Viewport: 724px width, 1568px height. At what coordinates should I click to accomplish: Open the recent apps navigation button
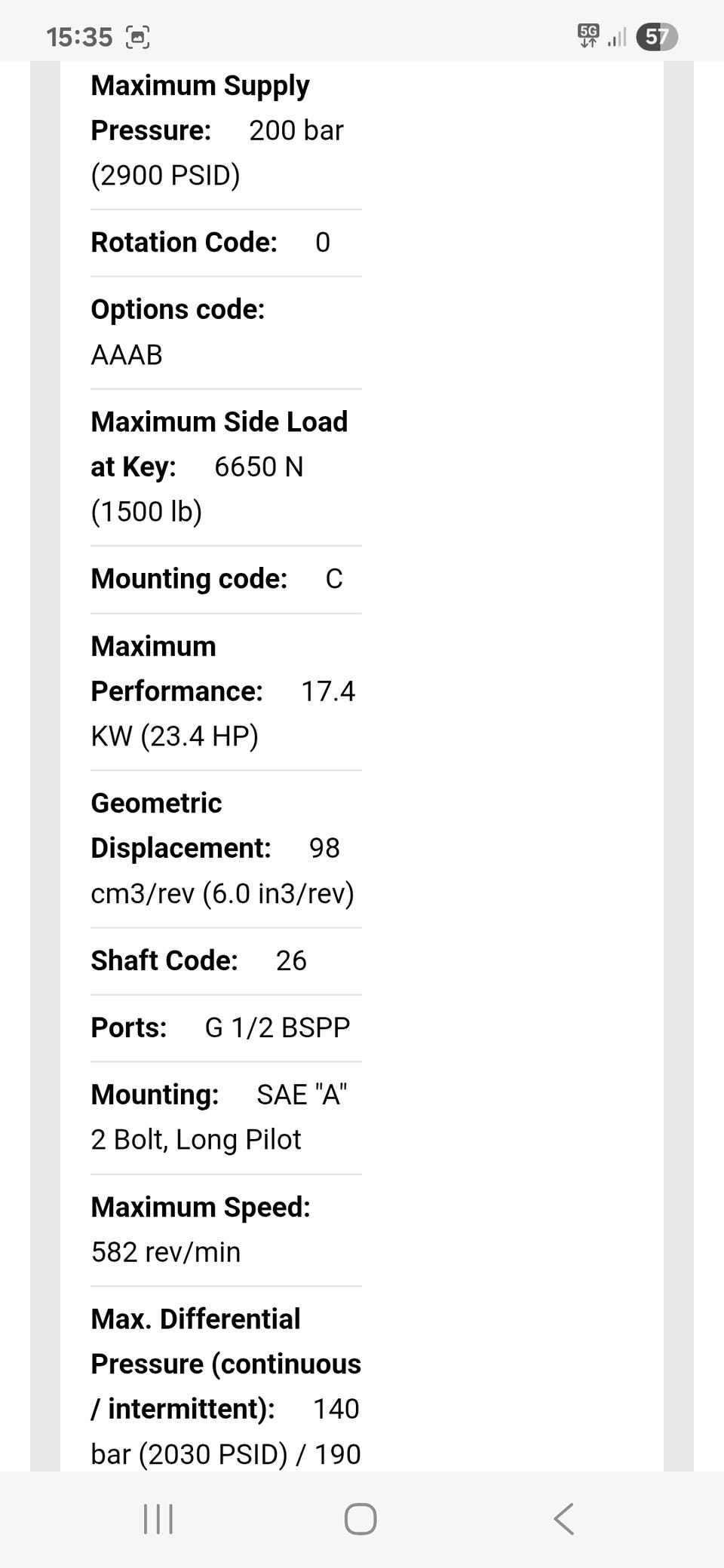click(158, 1518)
